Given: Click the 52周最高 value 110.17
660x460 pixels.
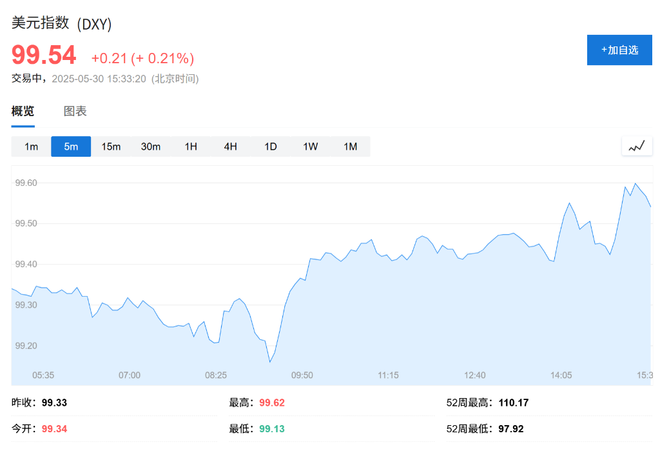Looking at the screenshot, I should pyautogui.click(x=514, y=403).
